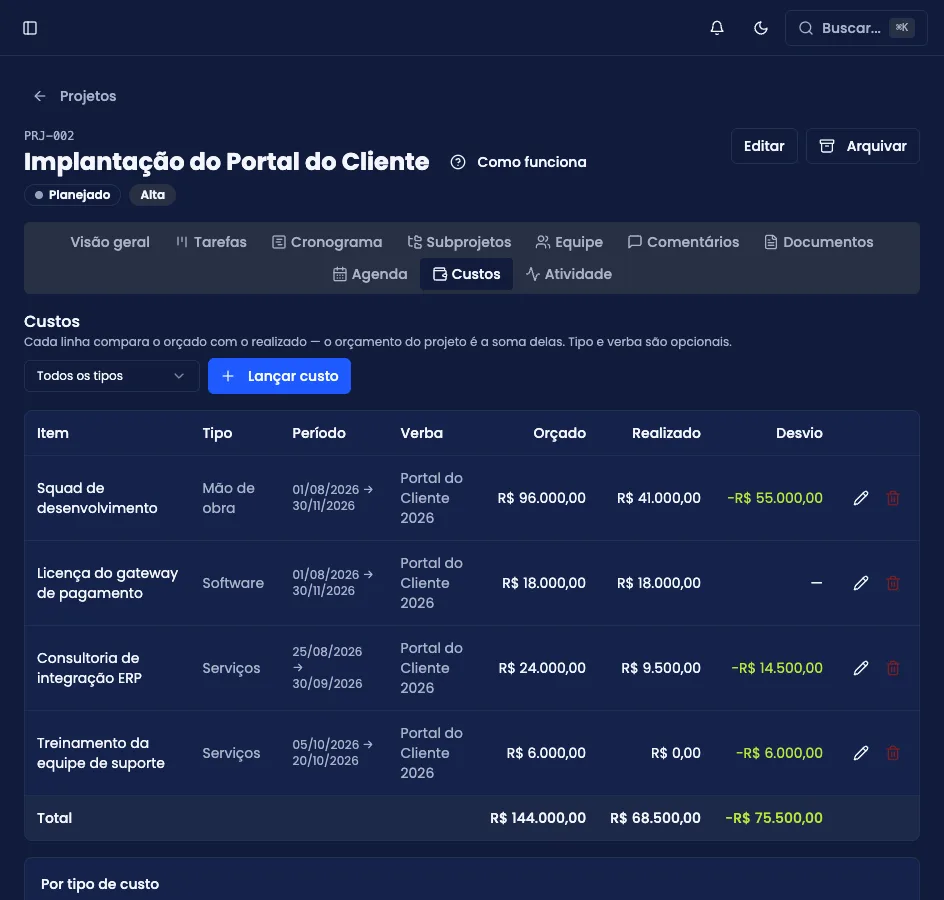The height and width of the screenshot is (900, 944).
Task: Delete Squad de desenvolvimento row
Action: [x=893, y=498]
